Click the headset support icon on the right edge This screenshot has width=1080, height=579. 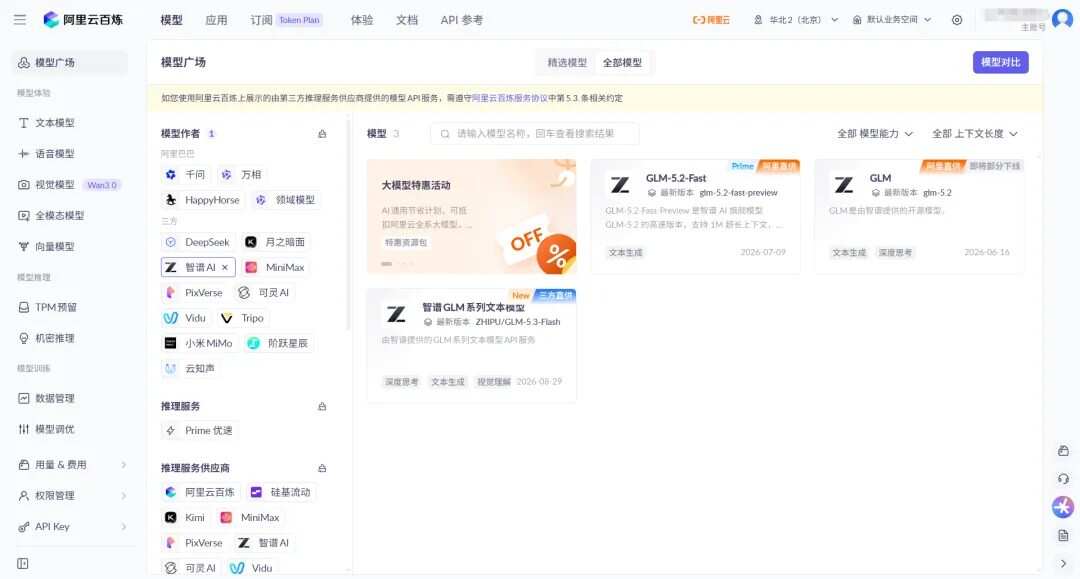click(1063, 478)
